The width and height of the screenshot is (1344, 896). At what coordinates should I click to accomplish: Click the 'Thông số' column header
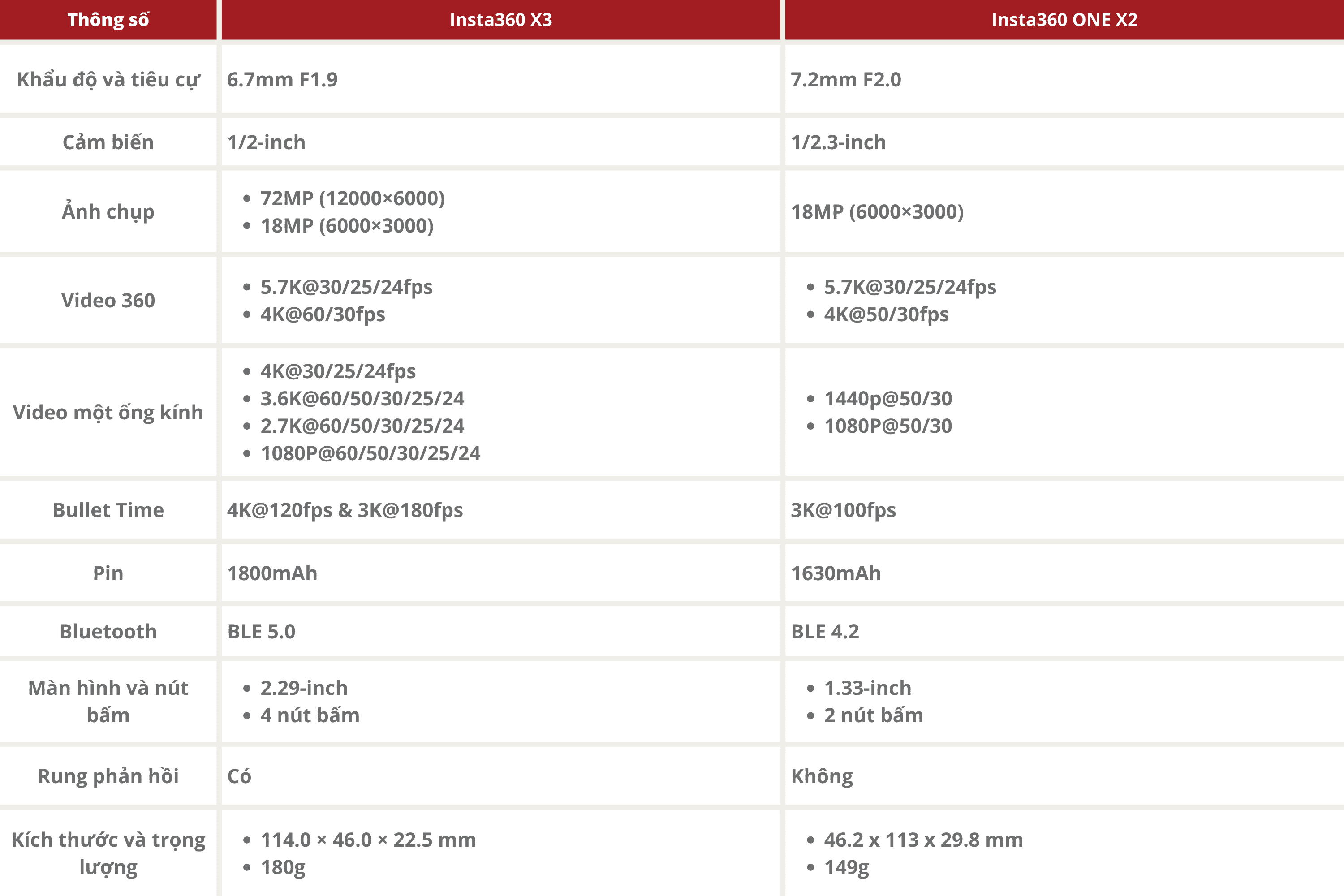coord(108,20)
